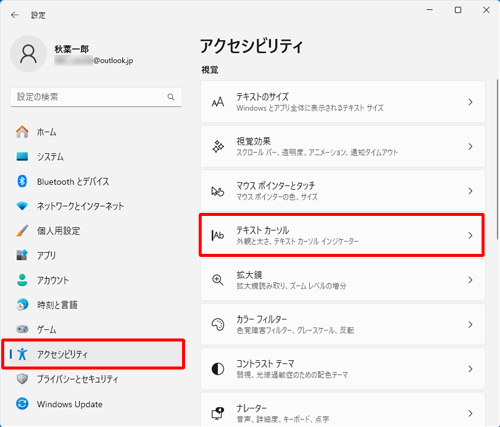
Task: Click the vertical scrollbar on the right
Action: pos(497,159)
